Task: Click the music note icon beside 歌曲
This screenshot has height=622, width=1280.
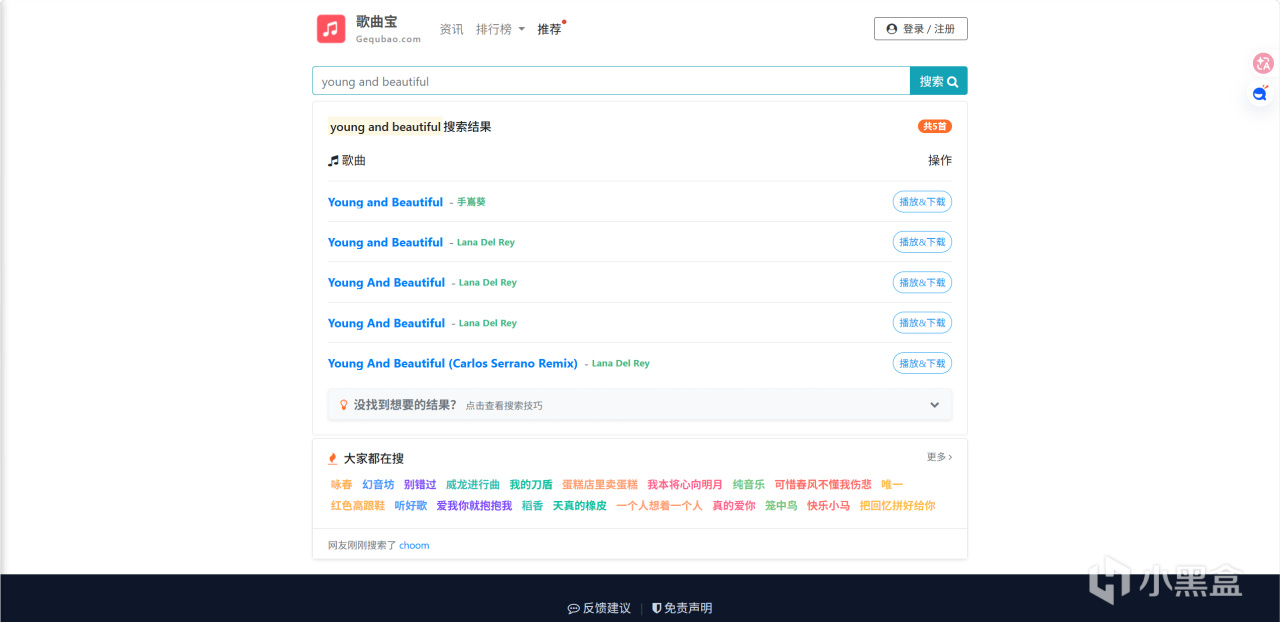Action: [x=333, y=160]
